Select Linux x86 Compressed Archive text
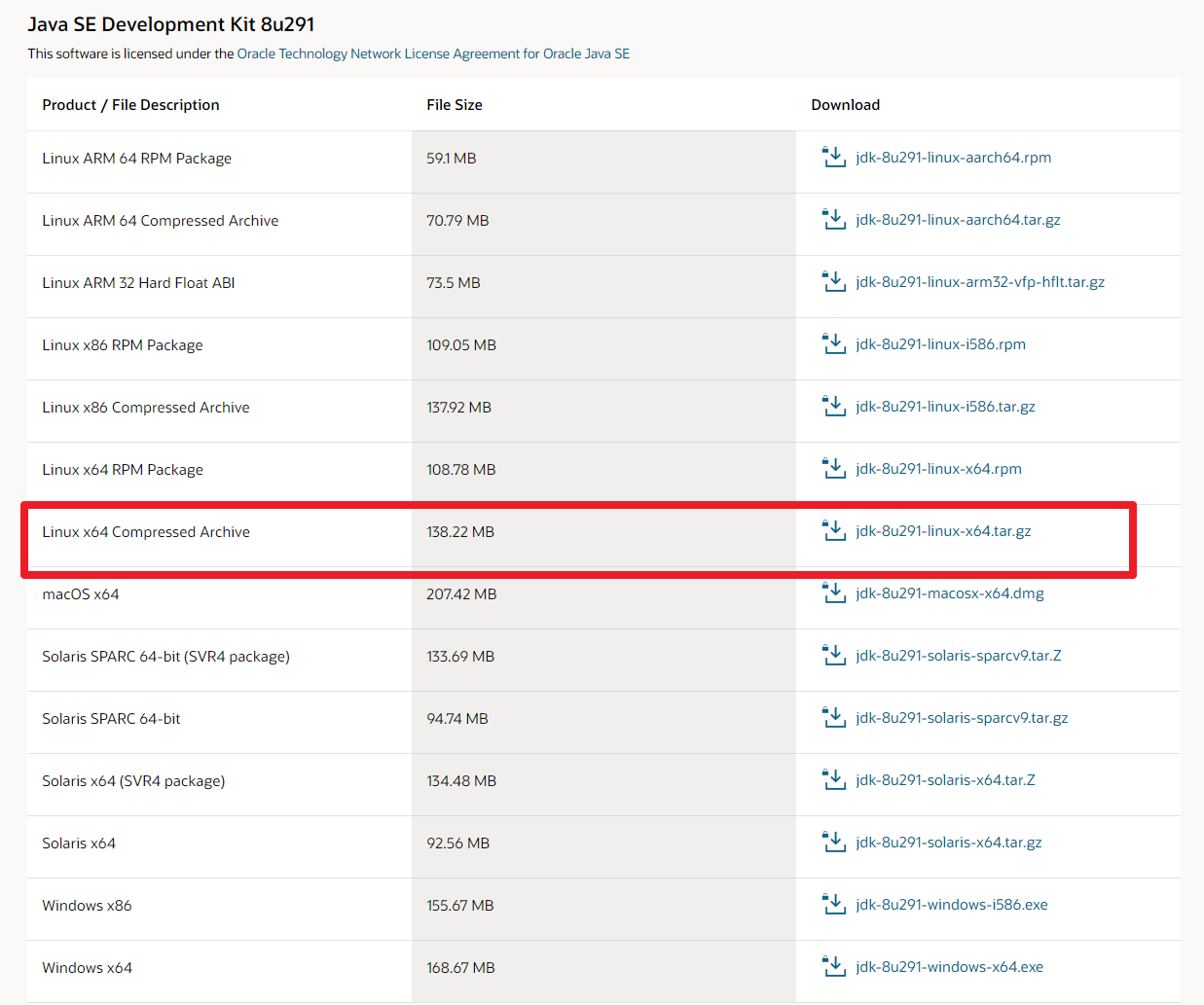Viewport: 1204px width, 1005px height. coord(146,408)
